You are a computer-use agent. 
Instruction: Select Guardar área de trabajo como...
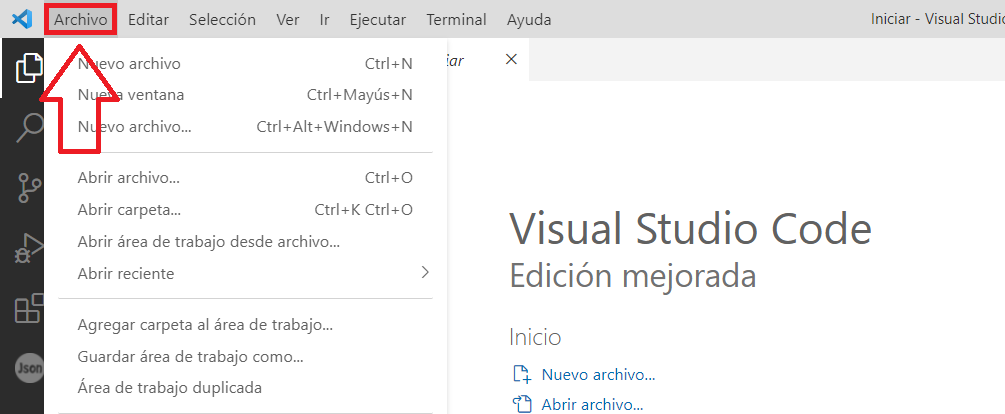point(190,356)
